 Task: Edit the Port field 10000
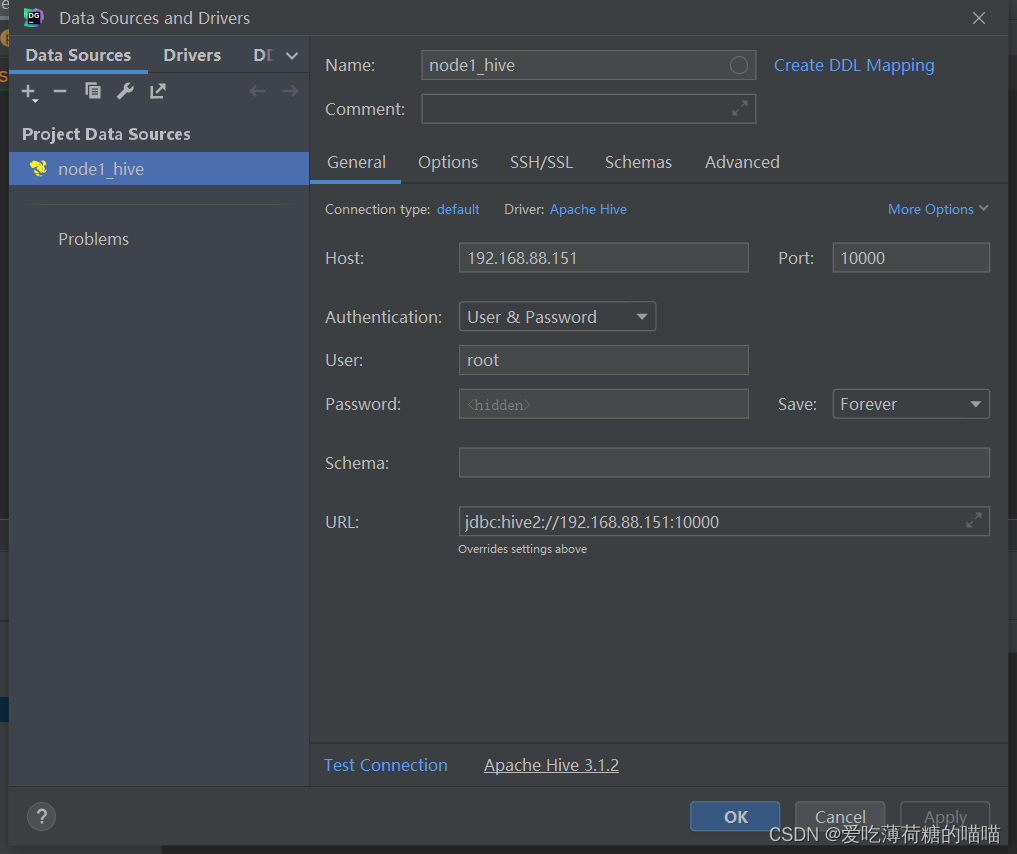point(911,257)
